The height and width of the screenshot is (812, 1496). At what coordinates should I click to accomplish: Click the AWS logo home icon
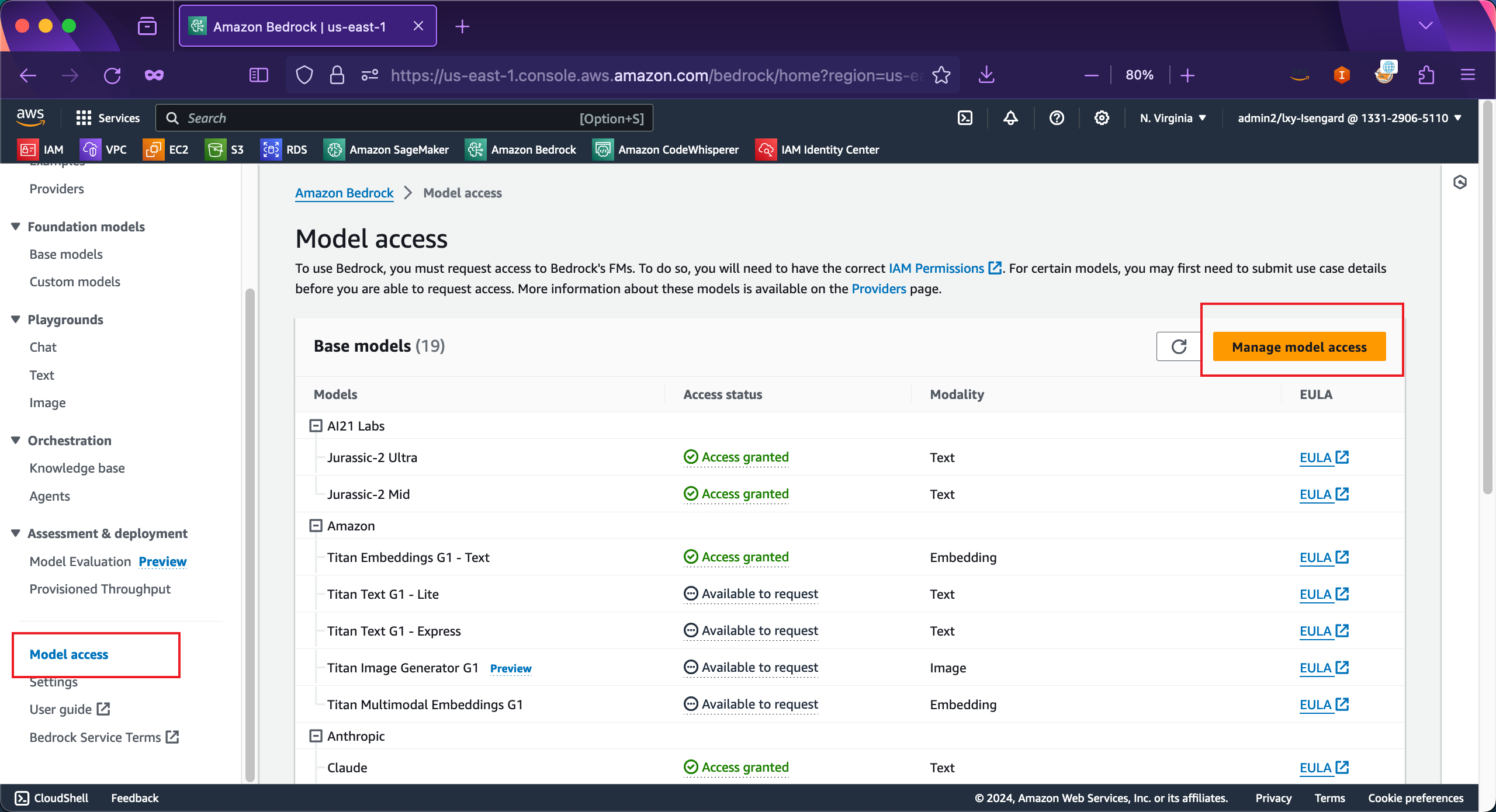point(30,117)
